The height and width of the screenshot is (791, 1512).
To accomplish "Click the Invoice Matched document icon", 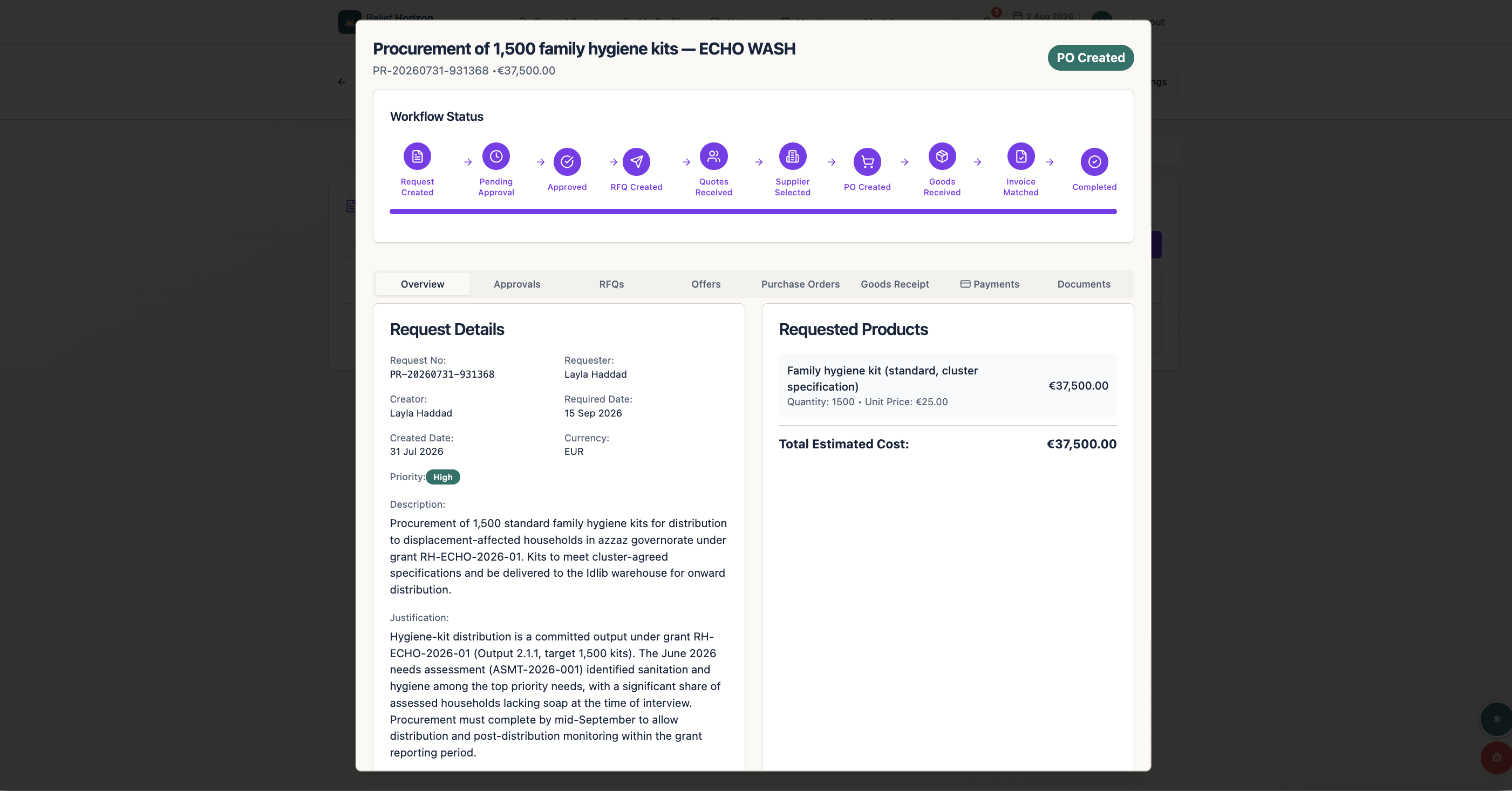I will [1021, 156].
